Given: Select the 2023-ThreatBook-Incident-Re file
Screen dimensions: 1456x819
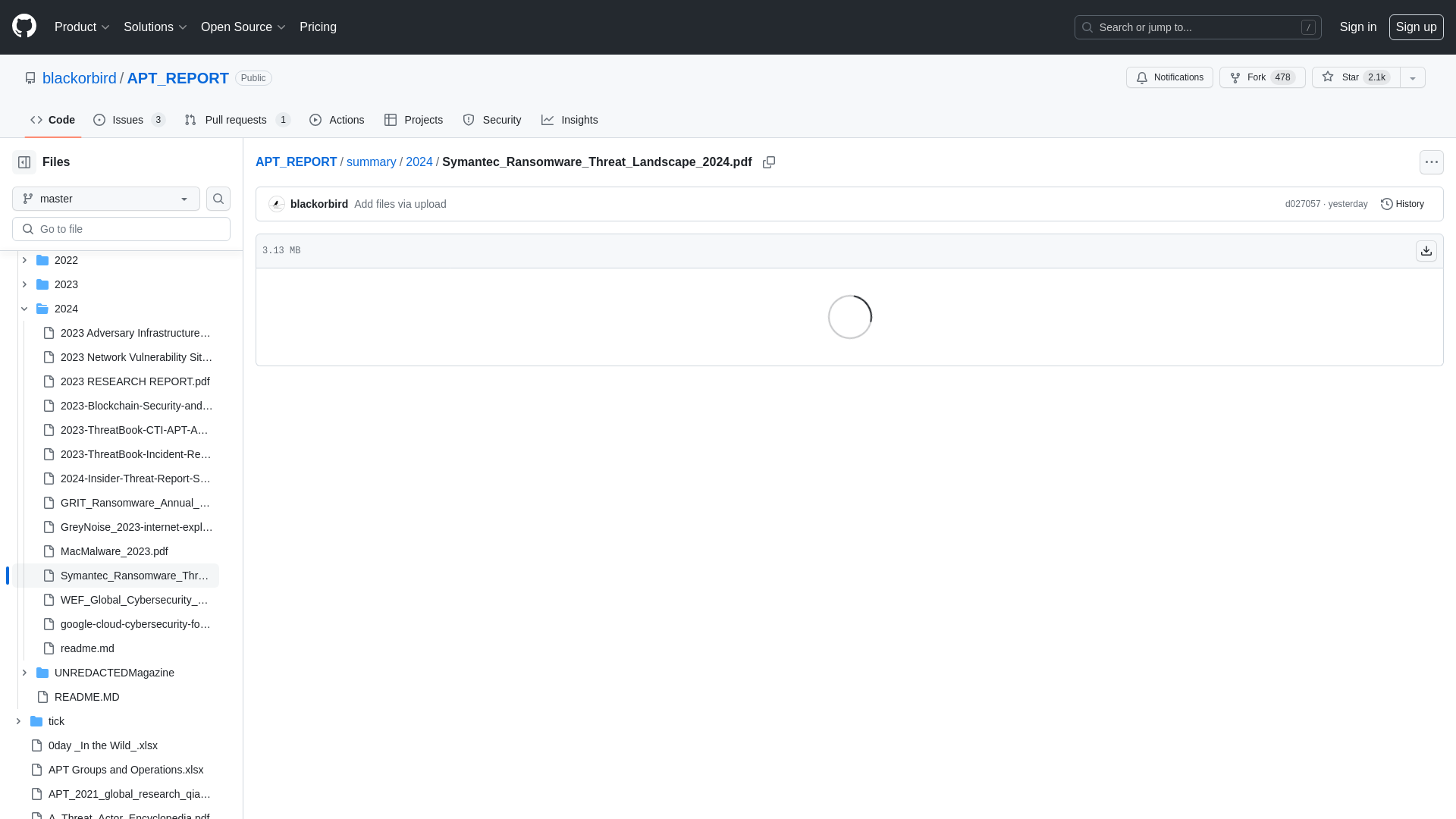Looking at the screenshot, I should click(x=136, y=454).
